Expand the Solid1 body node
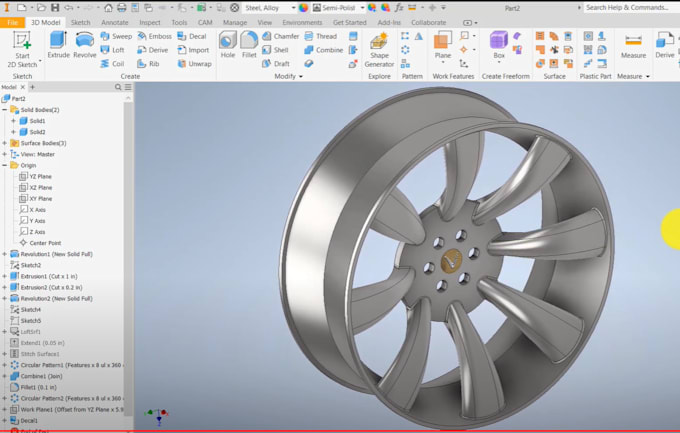 [13, 121]
